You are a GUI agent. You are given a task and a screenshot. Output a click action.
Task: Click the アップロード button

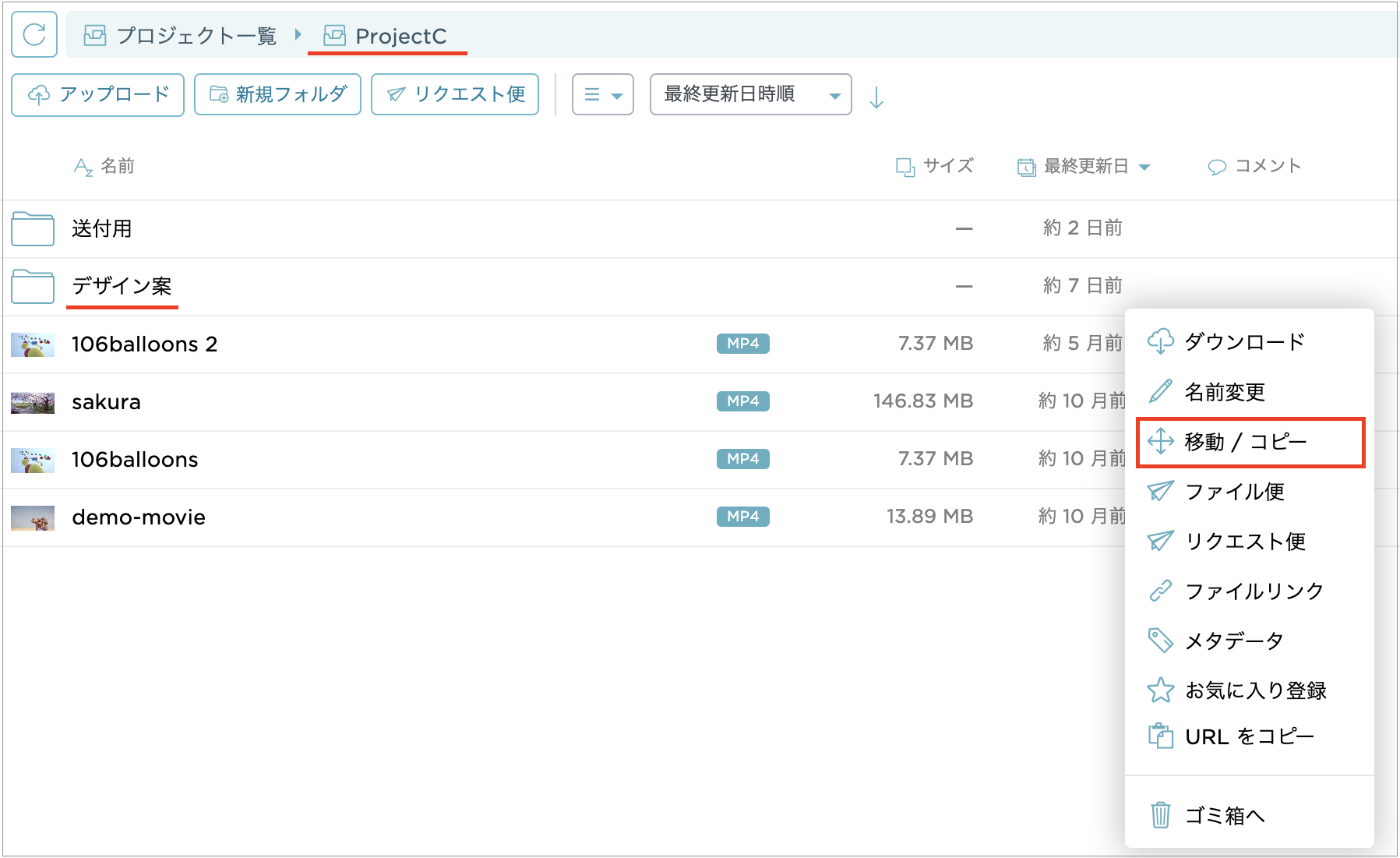coord(98,95)
